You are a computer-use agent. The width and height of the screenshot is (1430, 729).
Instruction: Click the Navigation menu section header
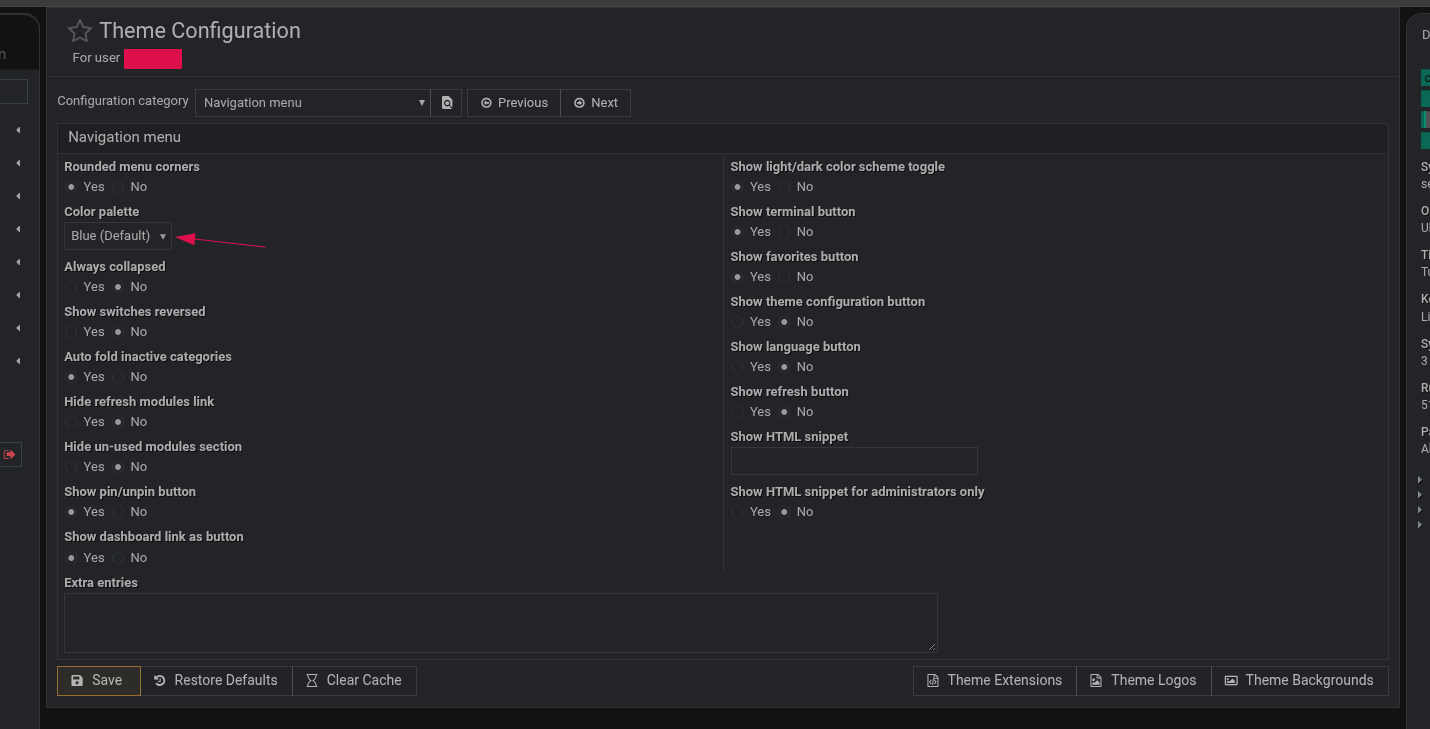click(722, 138)
